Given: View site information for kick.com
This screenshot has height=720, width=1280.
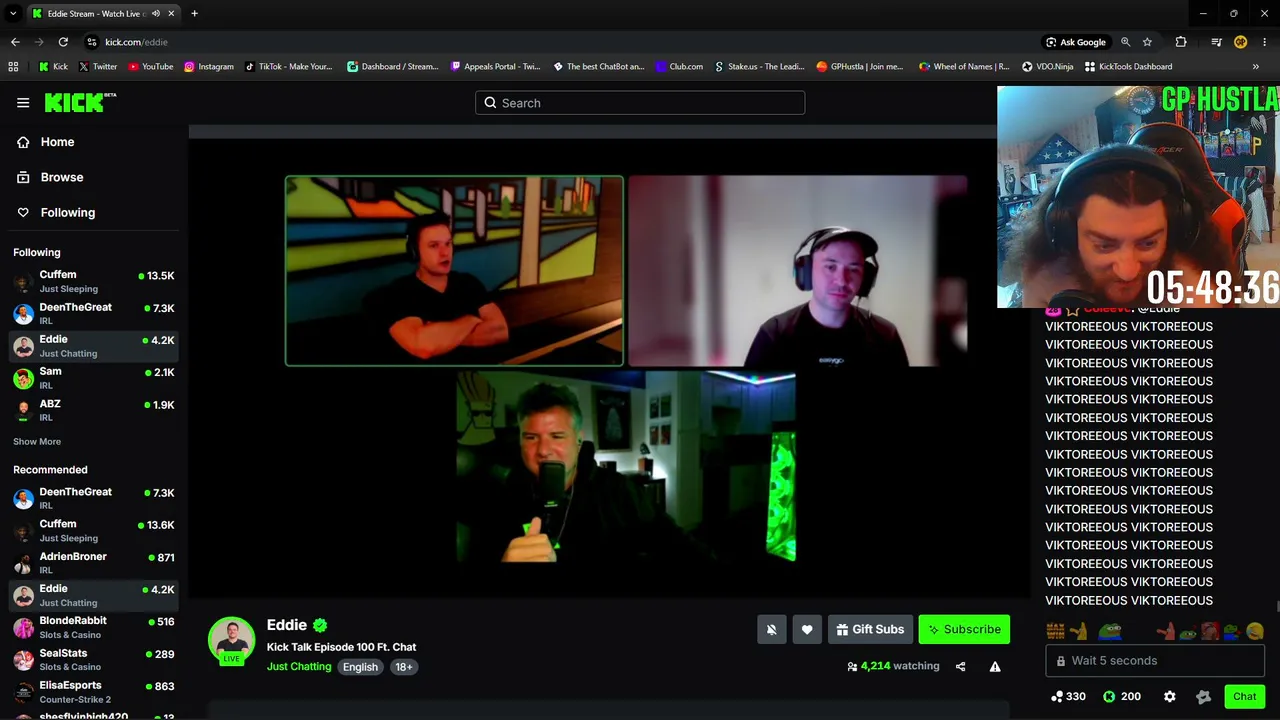Looking at the screenshot, I should click(x=92, y=42).
